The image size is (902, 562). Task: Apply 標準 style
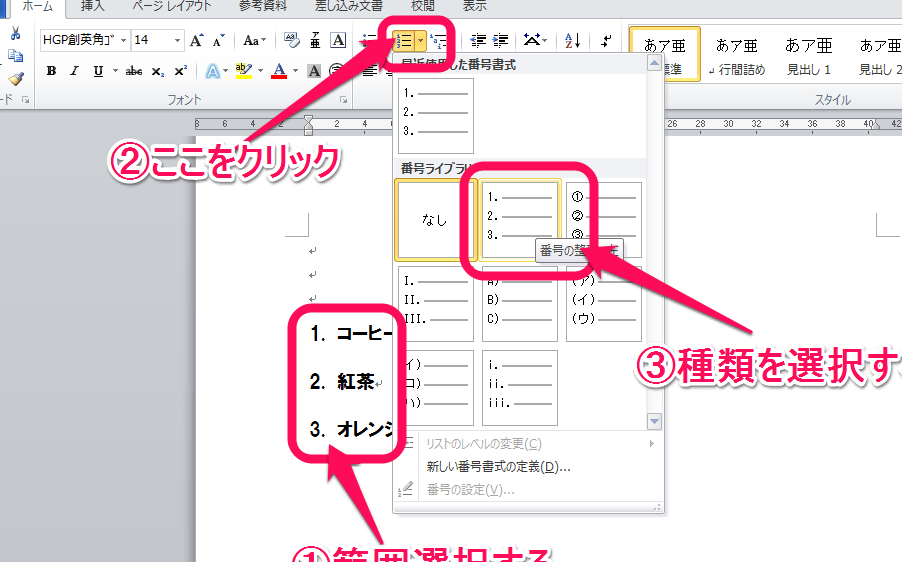665,54
